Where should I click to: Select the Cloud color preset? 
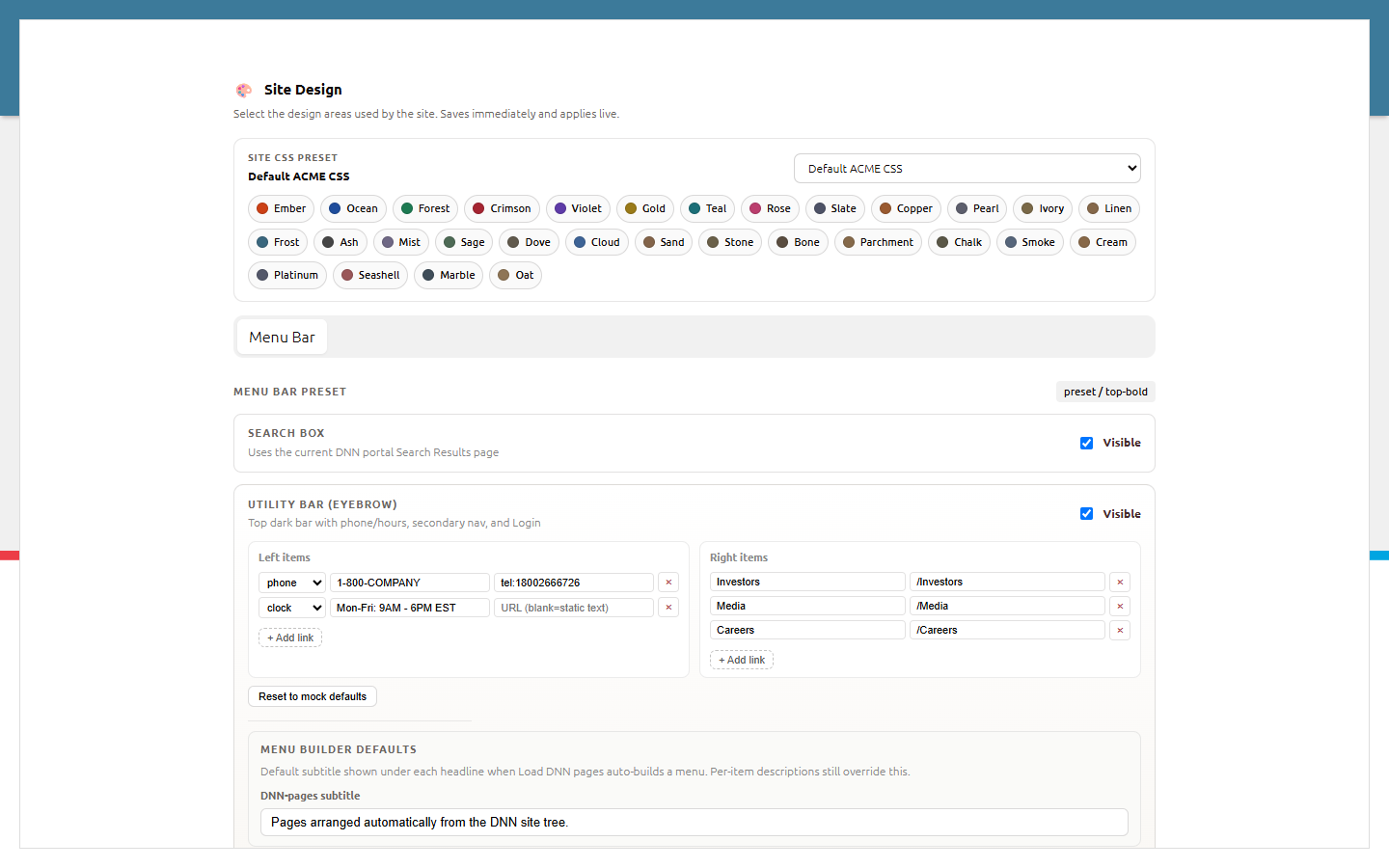597,242
